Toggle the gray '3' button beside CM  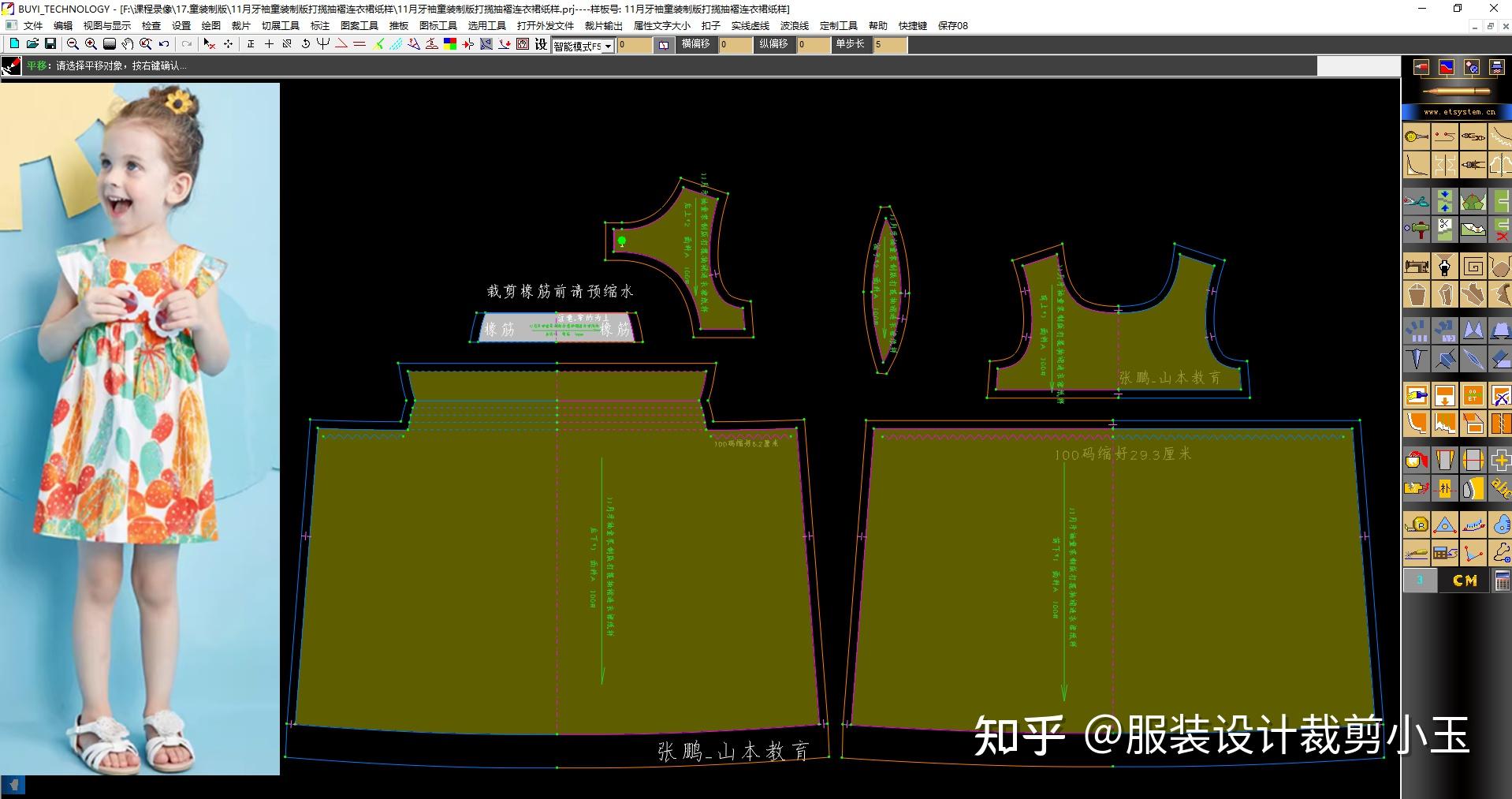pyautogui.click(x=1420, y=581)
